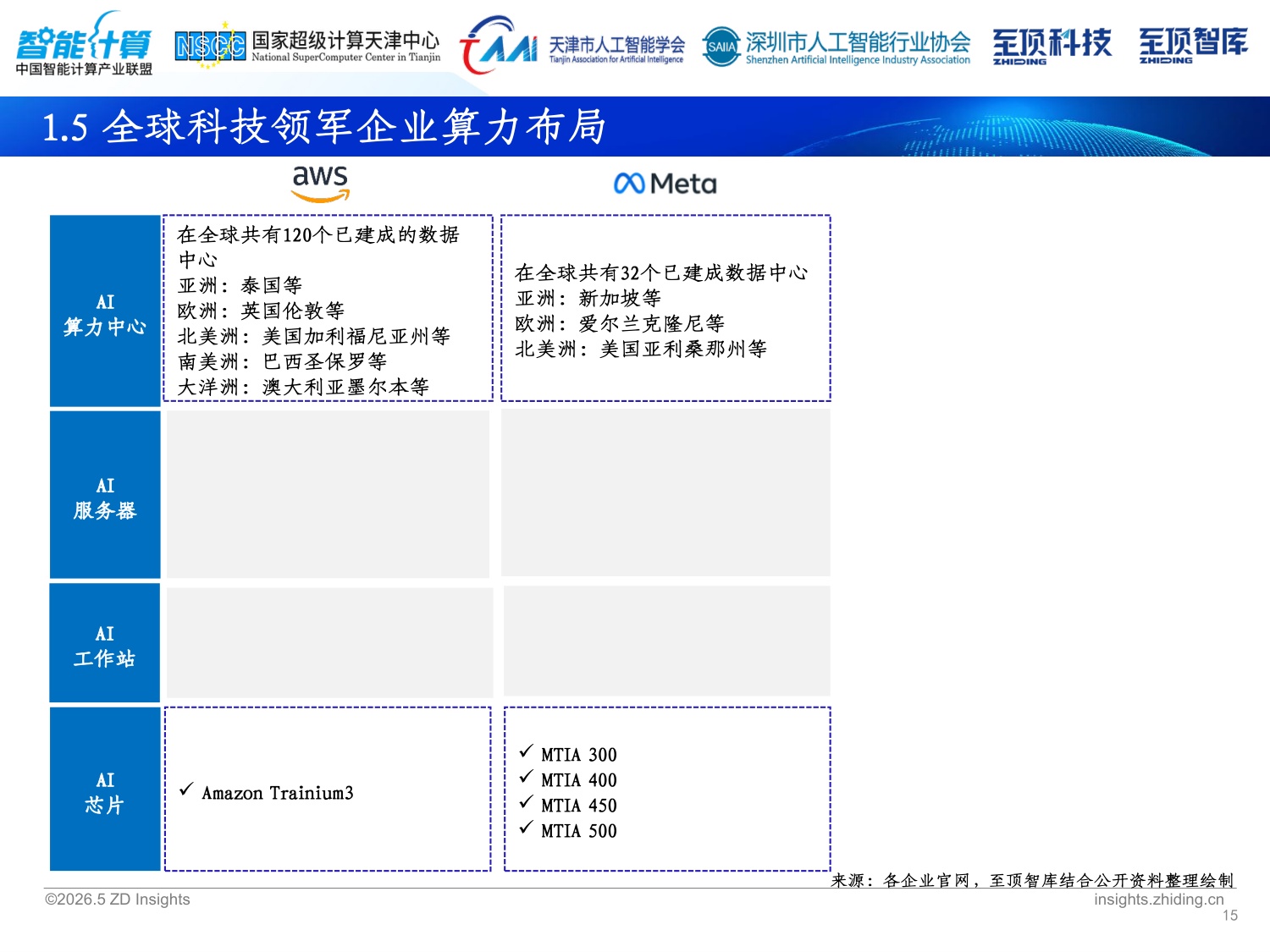Click the checkmark beside MTIA 400
1270x952 pixels.
[526, 777]
